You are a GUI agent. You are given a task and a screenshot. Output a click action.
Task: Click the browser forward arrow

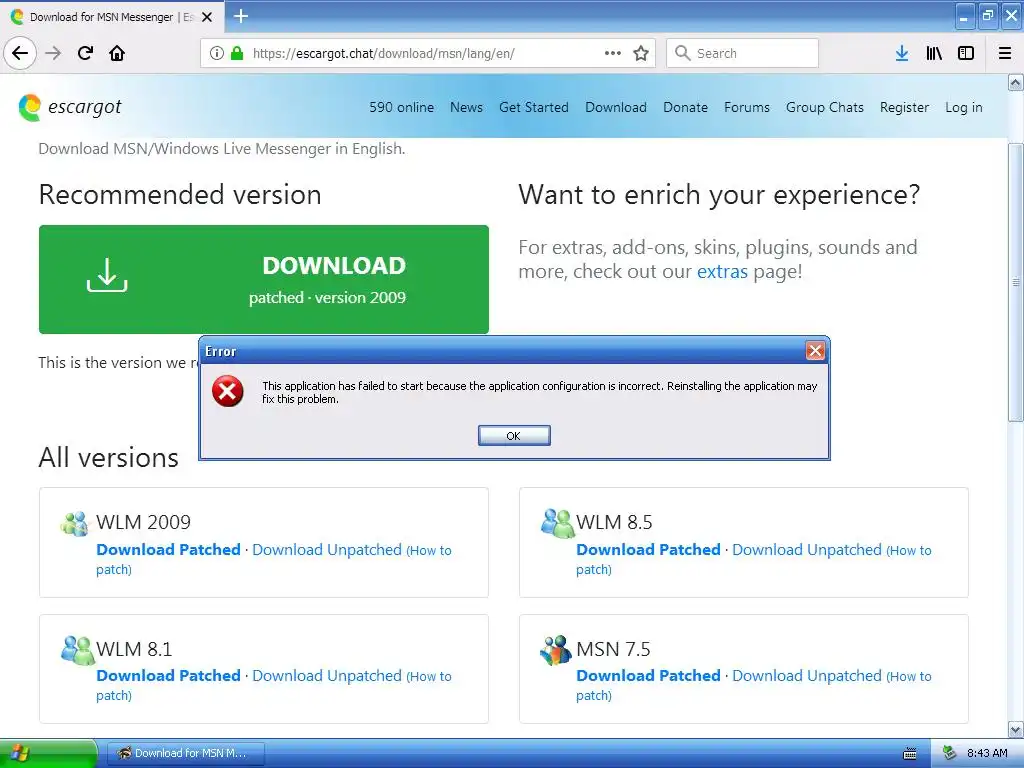coord(53,53)
